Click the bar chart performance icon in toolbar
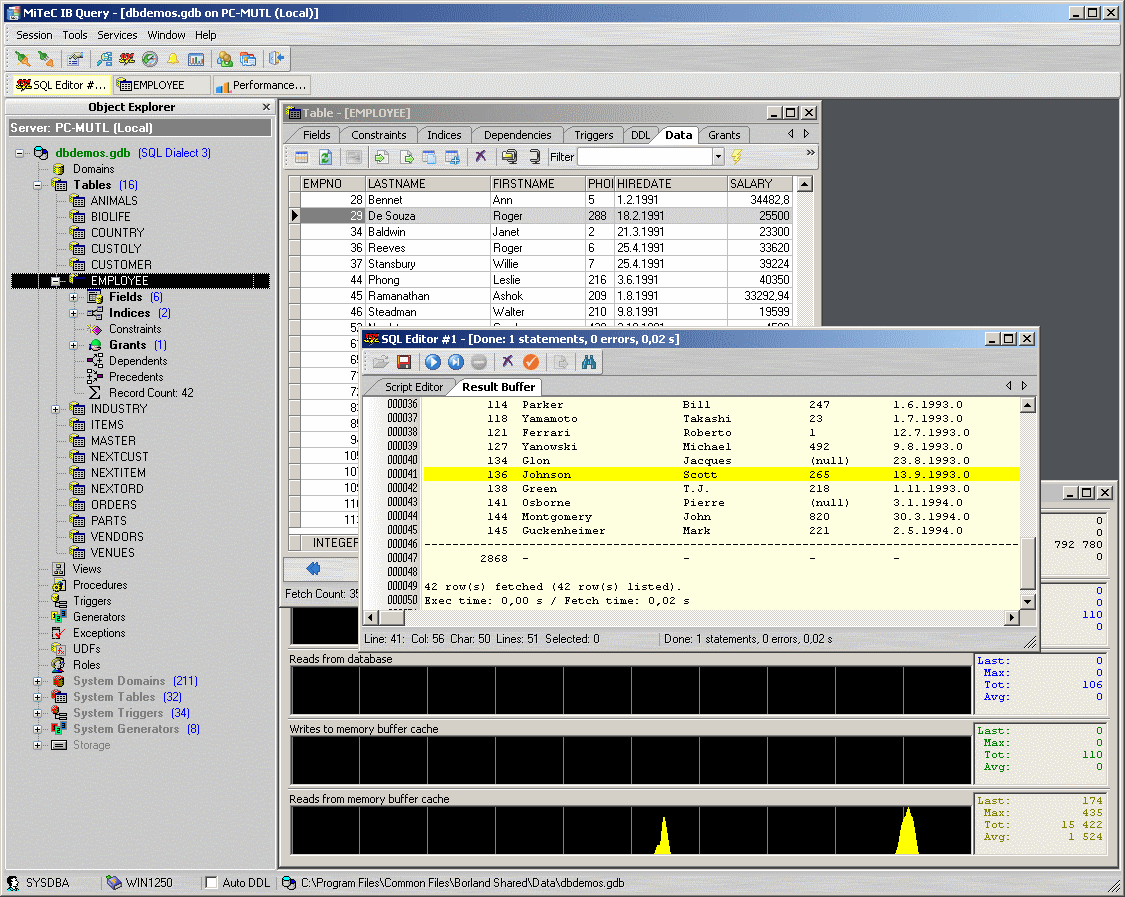 click(196, 59)
